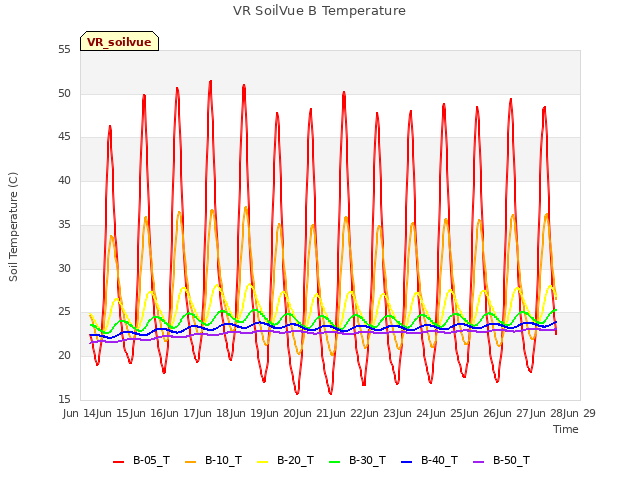Click the blue B-40_T legend swatch

(x=407, y=462)
